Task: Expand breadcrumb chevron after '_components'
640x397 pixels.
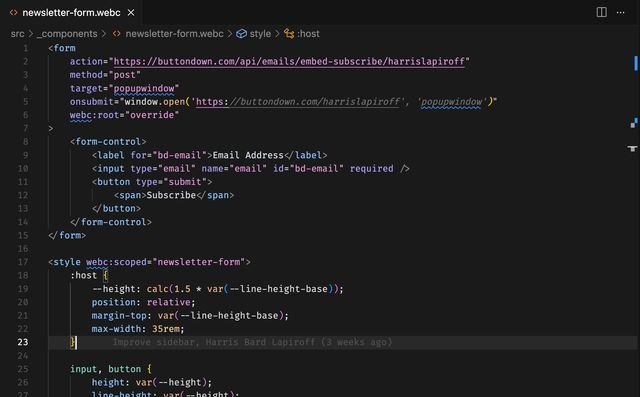Action: point(104,34)
